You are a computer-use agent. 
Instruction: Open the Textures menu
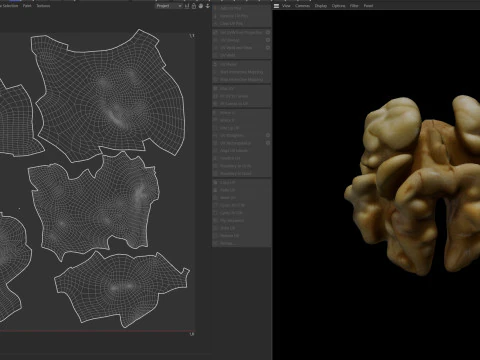point(43,6)
